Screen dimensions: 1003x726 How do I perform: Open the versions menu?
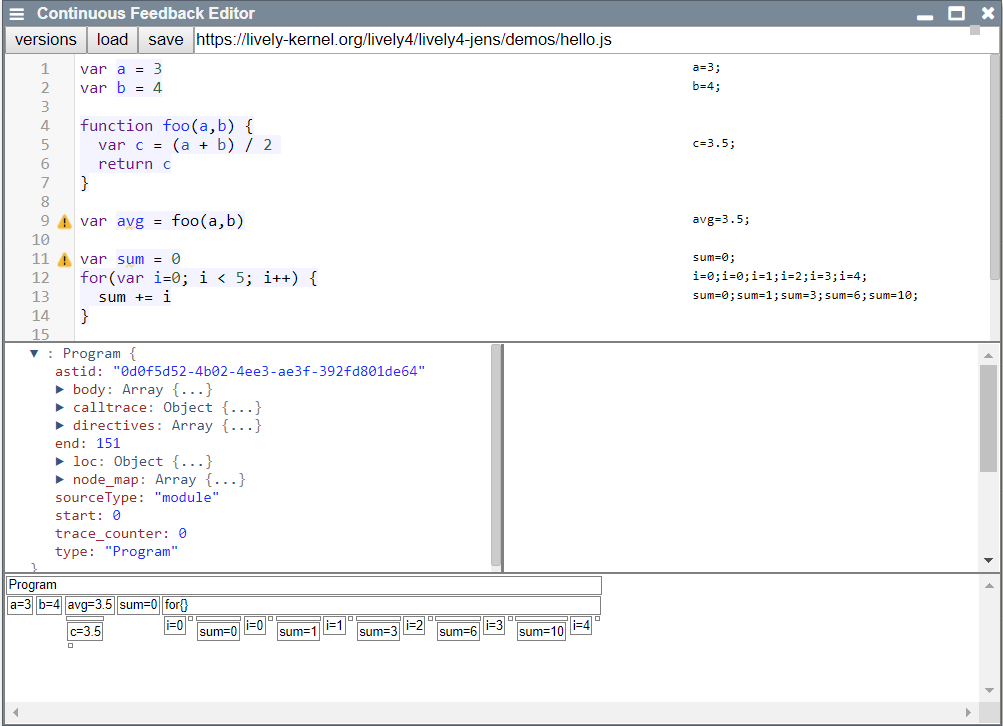click(x=46, y=40)
